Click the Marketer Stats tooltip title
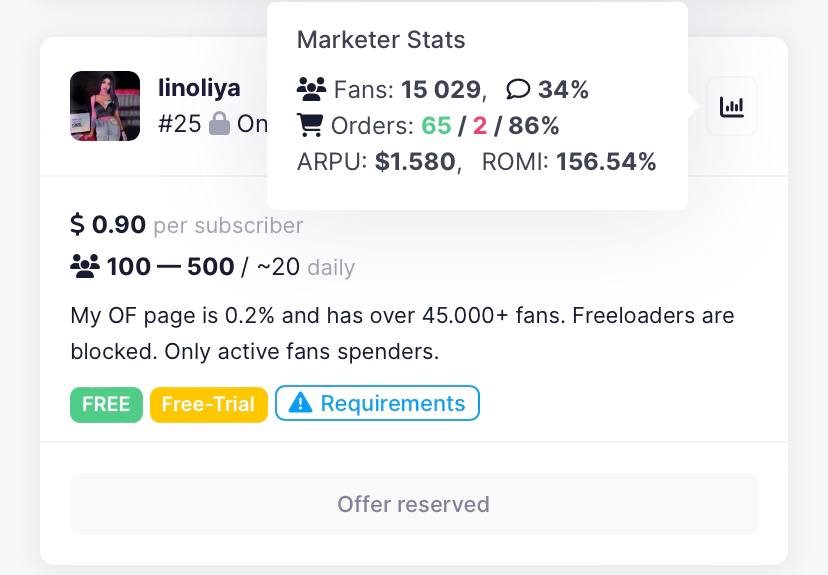828x575 pixels. 381,40
